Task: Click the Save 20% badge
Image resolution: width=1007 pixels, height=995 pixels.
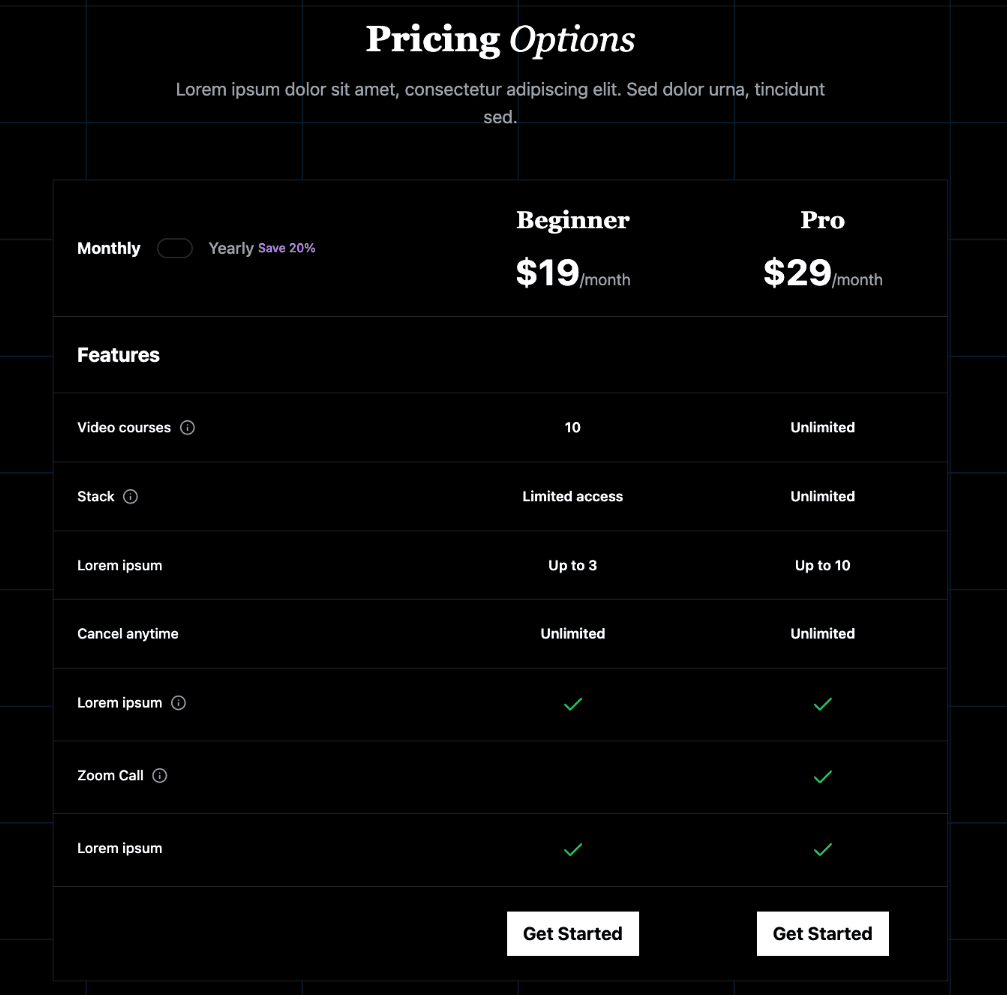Action: click(x=287, y=248)
